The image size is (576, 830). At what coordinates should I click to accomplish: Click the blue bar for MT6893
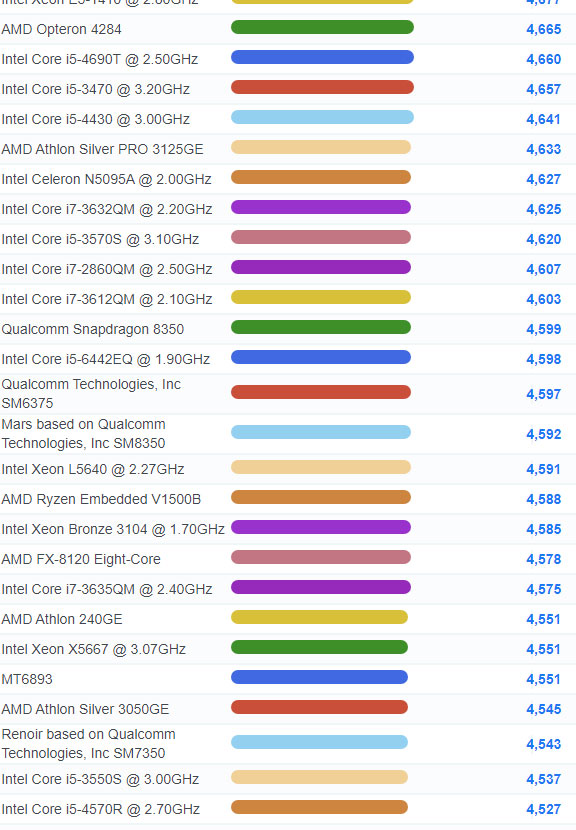coord(319,677)
